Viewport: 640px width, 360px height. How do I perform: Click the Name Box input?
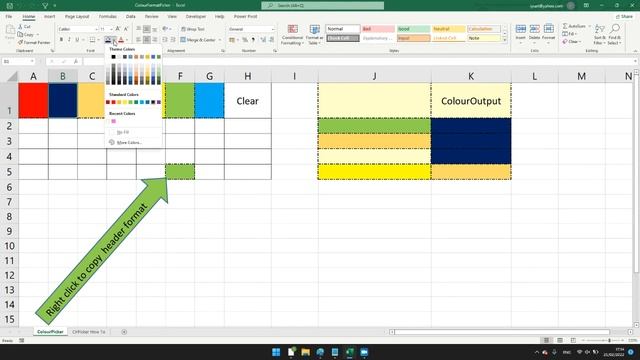[18, 62]
